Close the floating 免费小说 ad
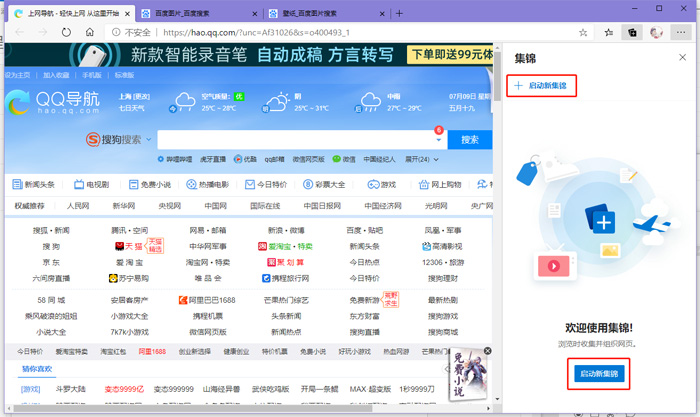Screen dimensions: 700x417 (488, 351)
